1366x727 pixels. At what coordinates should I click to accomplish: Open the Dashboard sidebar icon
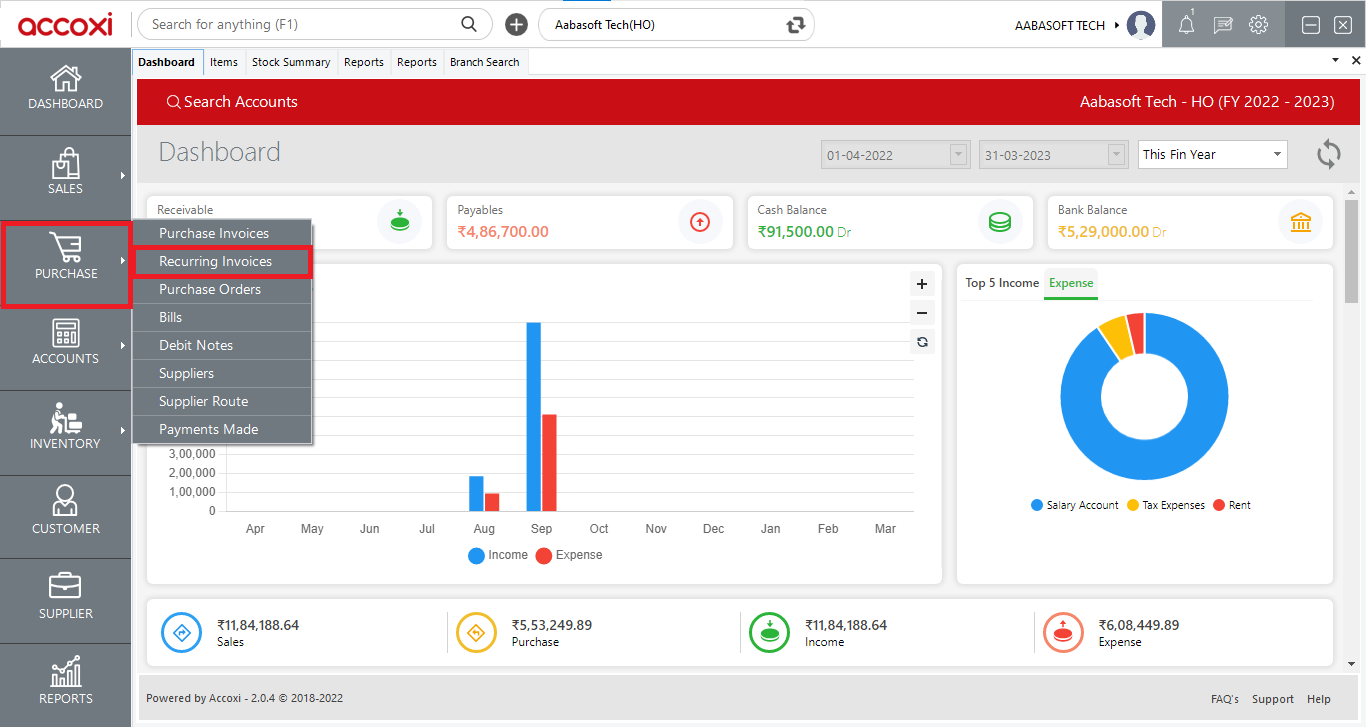coord(65,79)
